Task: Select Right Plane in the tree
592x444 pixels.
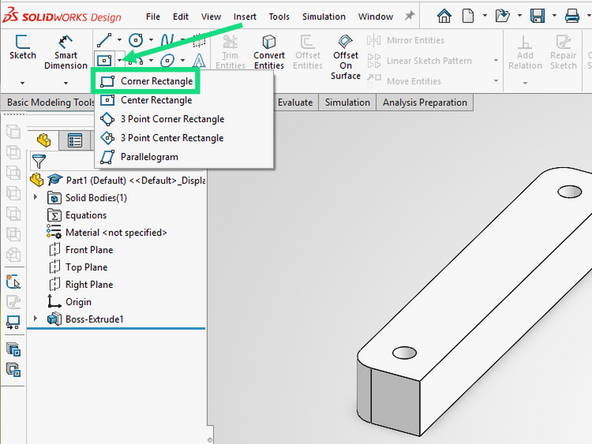Action: click(81, 284)
